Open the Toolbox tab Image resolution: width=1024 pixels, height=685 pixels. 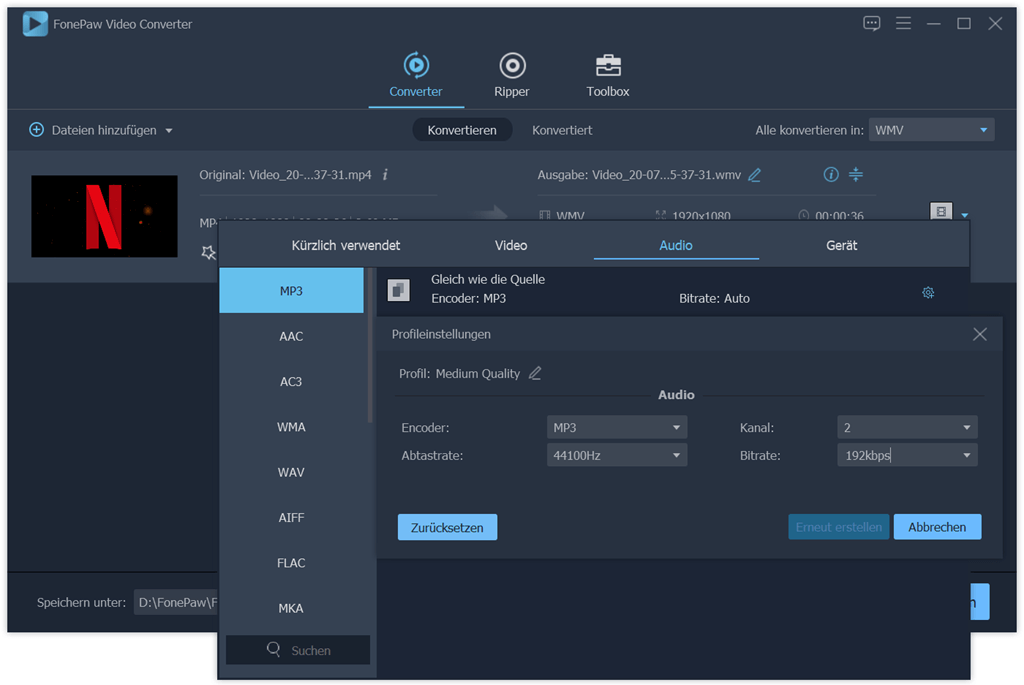[x=607, y=76]
